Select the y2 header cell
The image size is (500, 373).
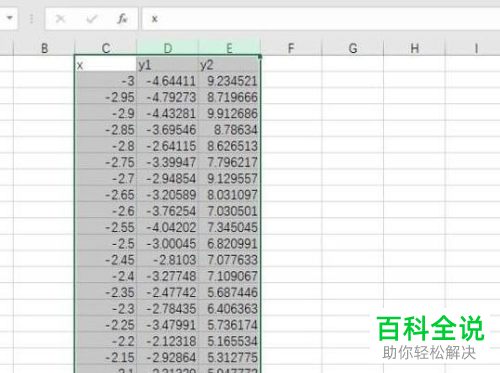coord(229,64)
